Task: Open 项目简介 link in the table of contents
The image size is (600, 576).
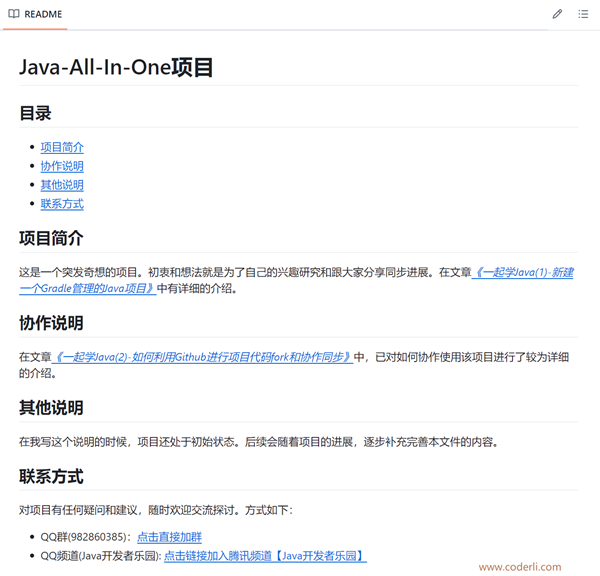Action: tap(62, 147)
